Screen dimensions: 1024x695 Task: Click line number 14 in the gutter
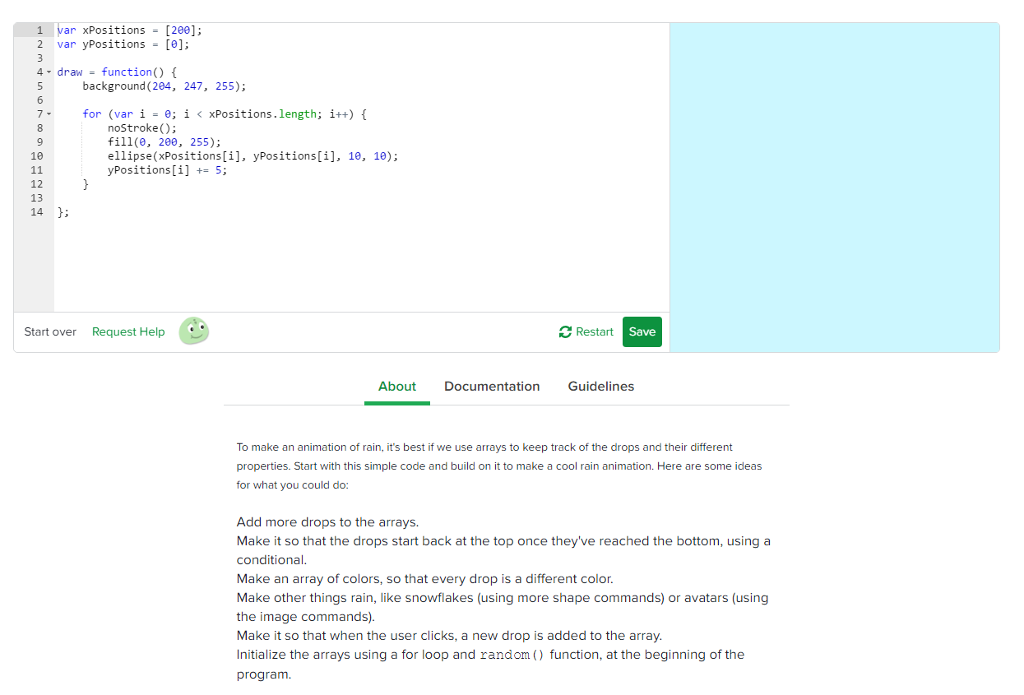[x=37, y=212]
